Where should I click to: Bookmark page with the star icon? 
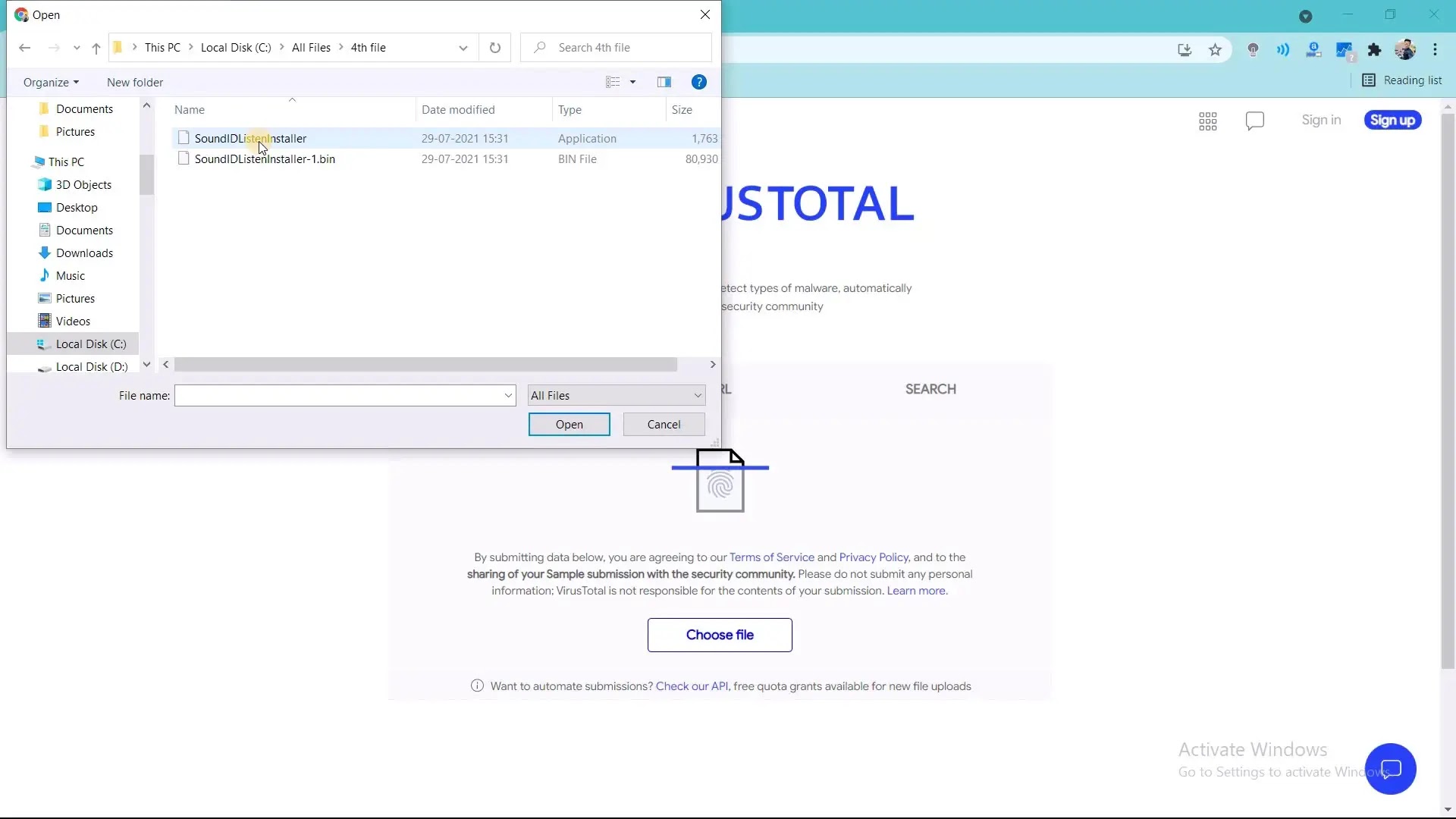pos(1216,50)
